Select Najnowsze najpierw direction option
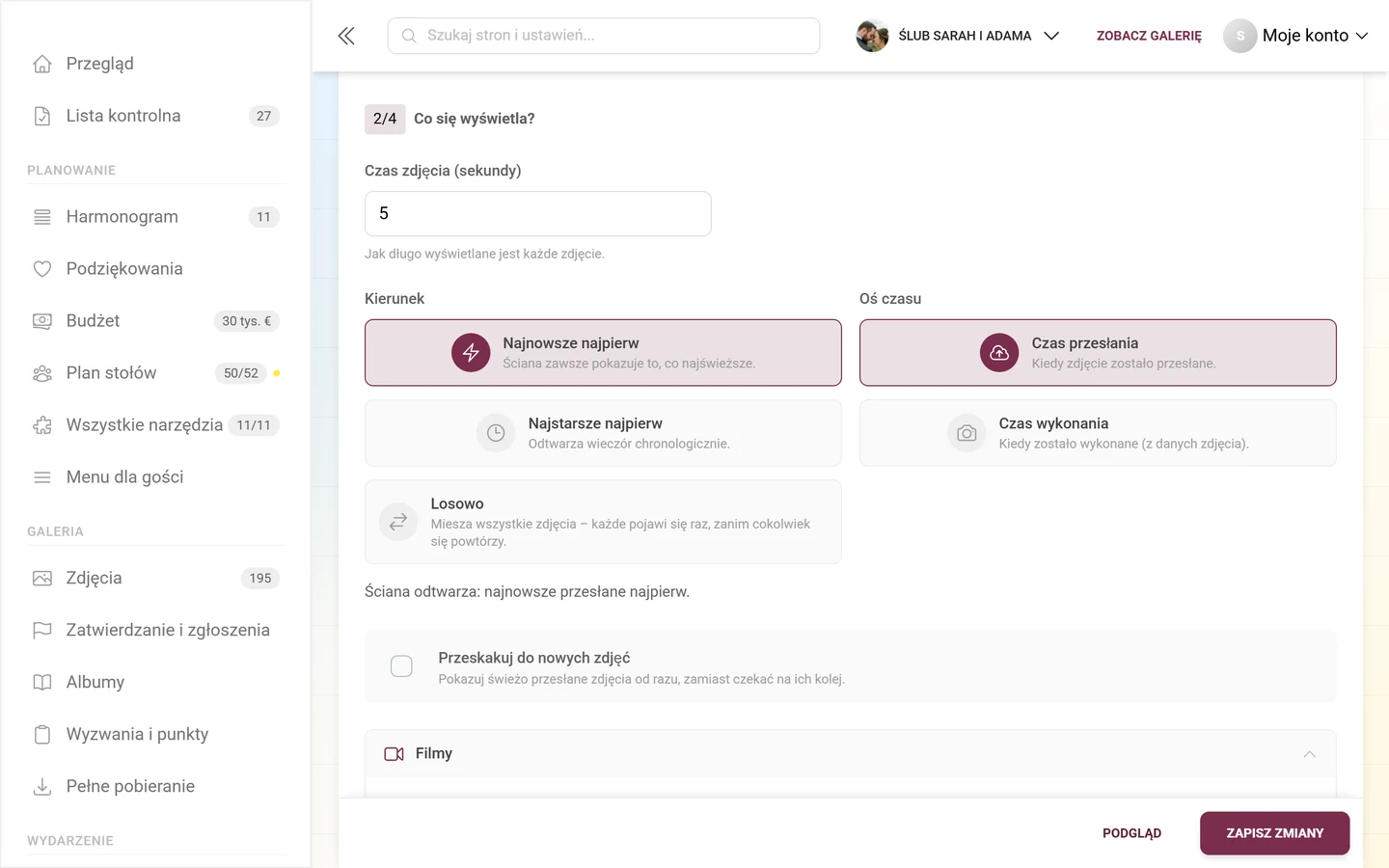This screenshot has height=868, width=1389. coord(603,353)
